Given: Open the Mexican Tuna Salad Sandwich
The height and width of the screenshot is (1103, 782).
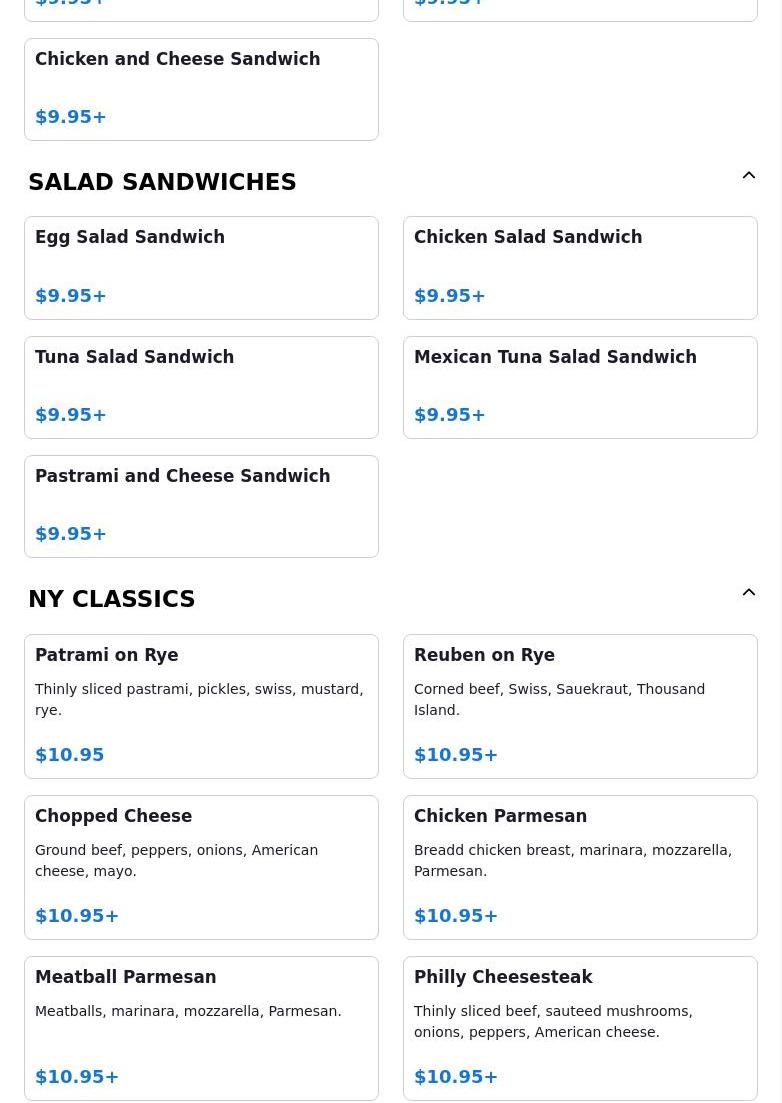Looking at the screenshot, I should [580, 387].
